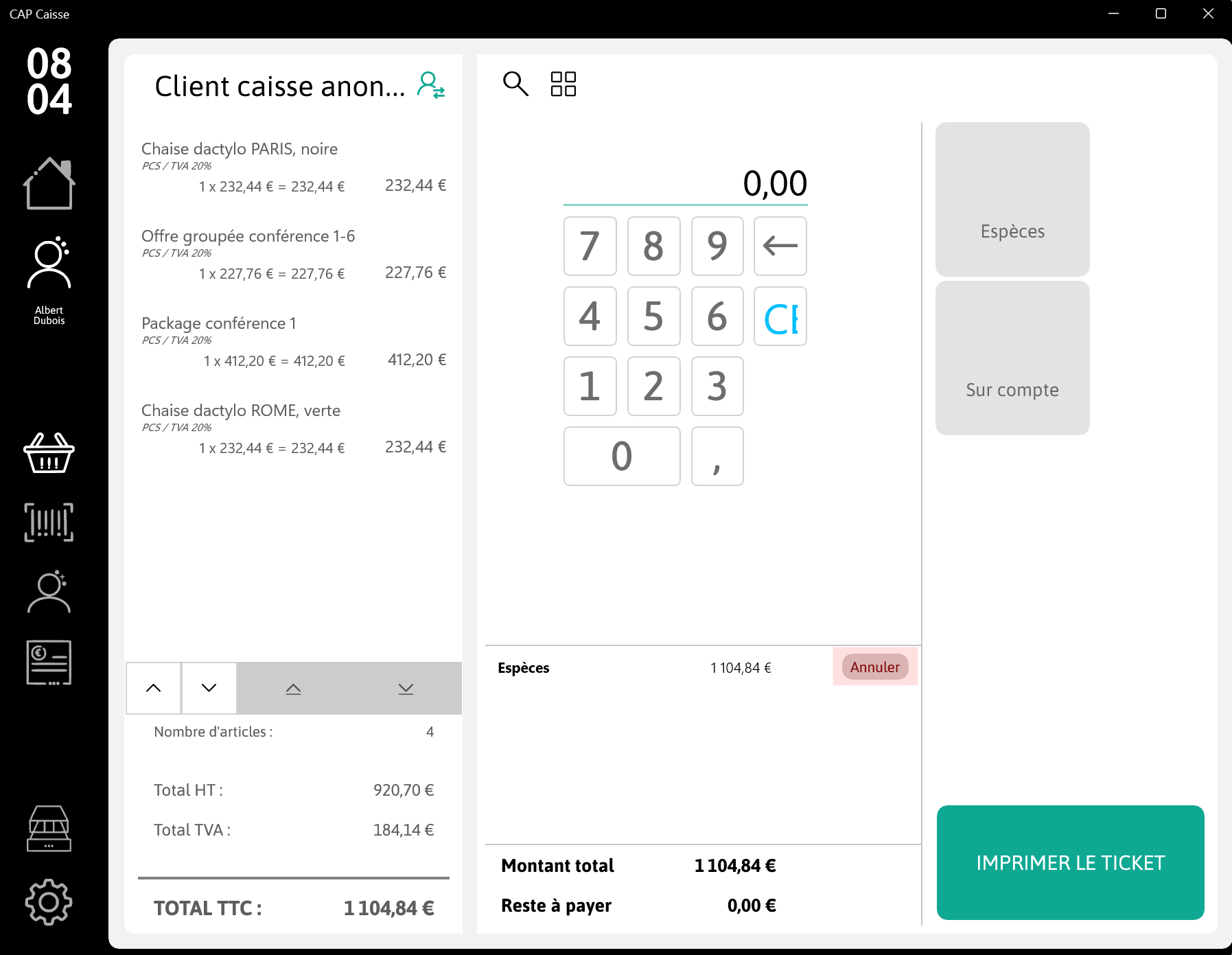The width and height of the screenshot is (1232, 955).
Task: Click Total TVA value 184,14 €
Action: (x=404, y=830)
